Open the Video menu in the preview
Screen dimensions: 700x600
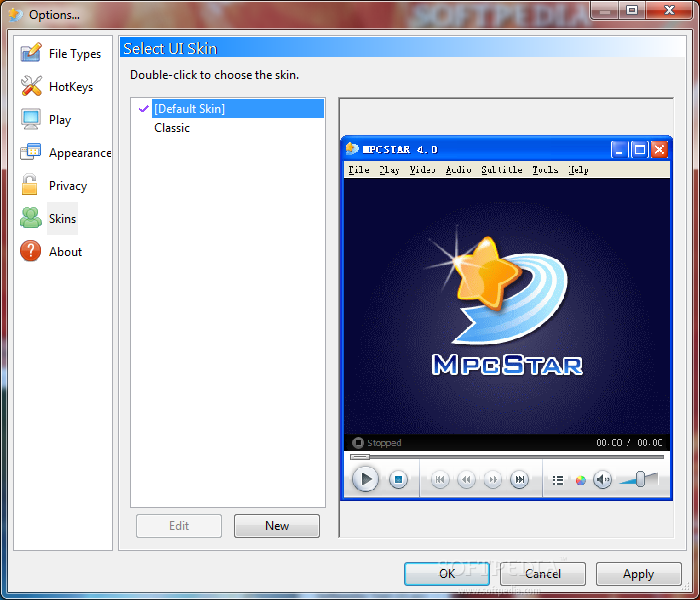422,170
